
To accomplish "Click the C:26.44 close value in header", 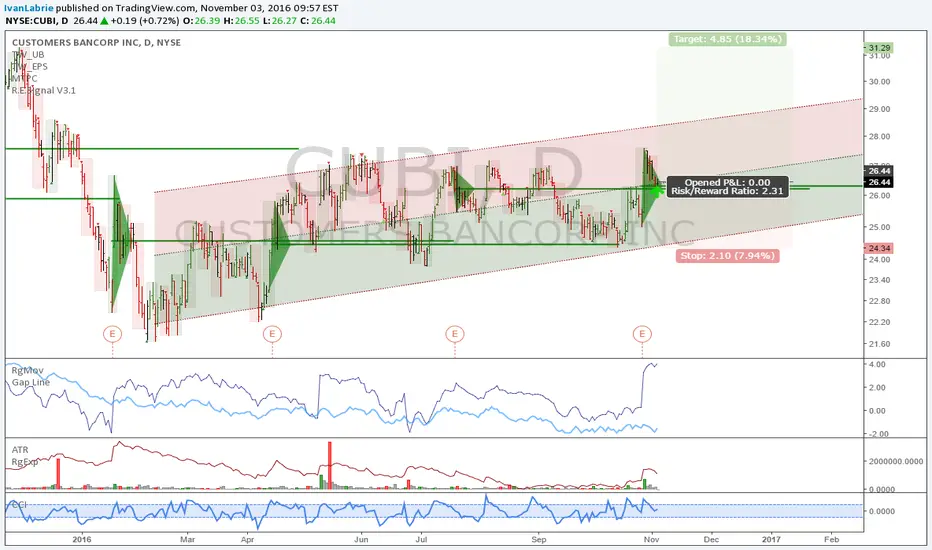I will [317, 21].
